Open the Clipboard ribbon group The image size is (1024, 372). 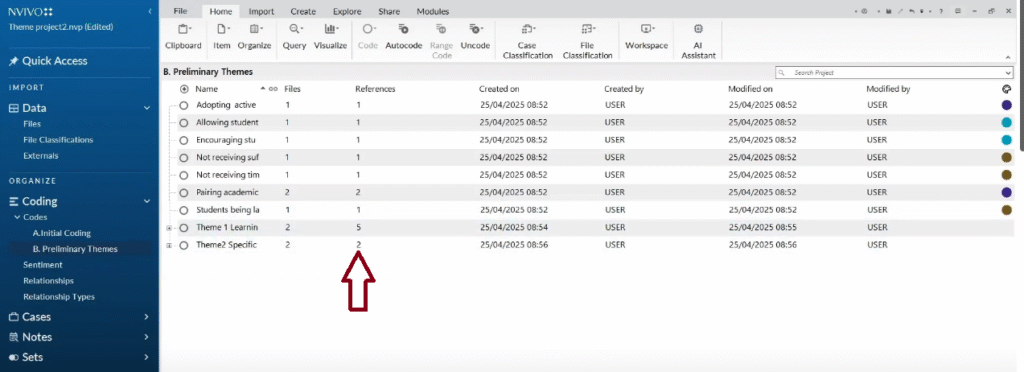tap(184, 37)
